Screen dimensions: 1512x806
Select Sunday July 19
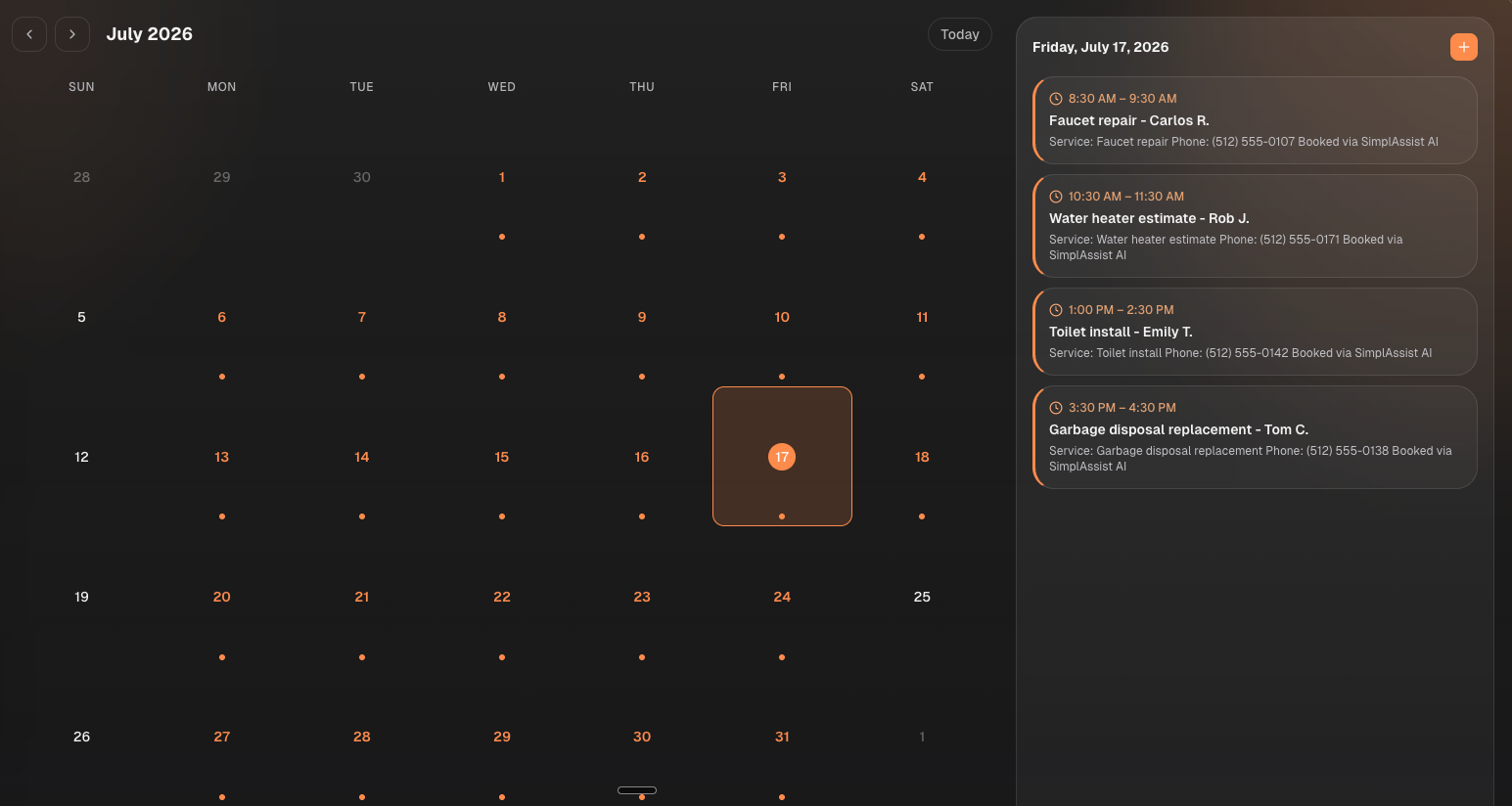tap(81, 597)
